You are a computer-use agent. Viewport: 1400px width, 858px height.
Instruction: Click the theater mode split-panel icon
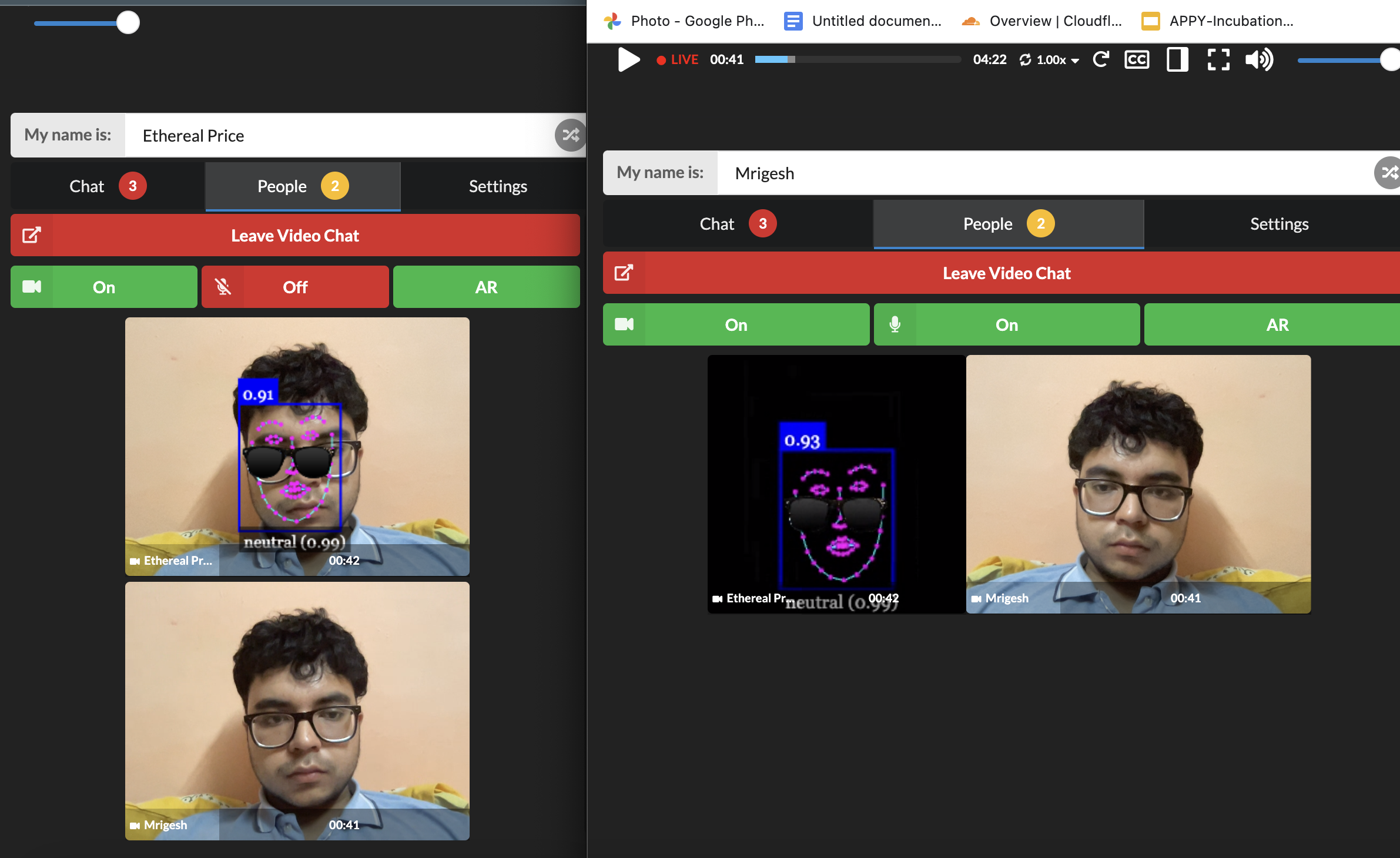click(x=1177, y=59)
